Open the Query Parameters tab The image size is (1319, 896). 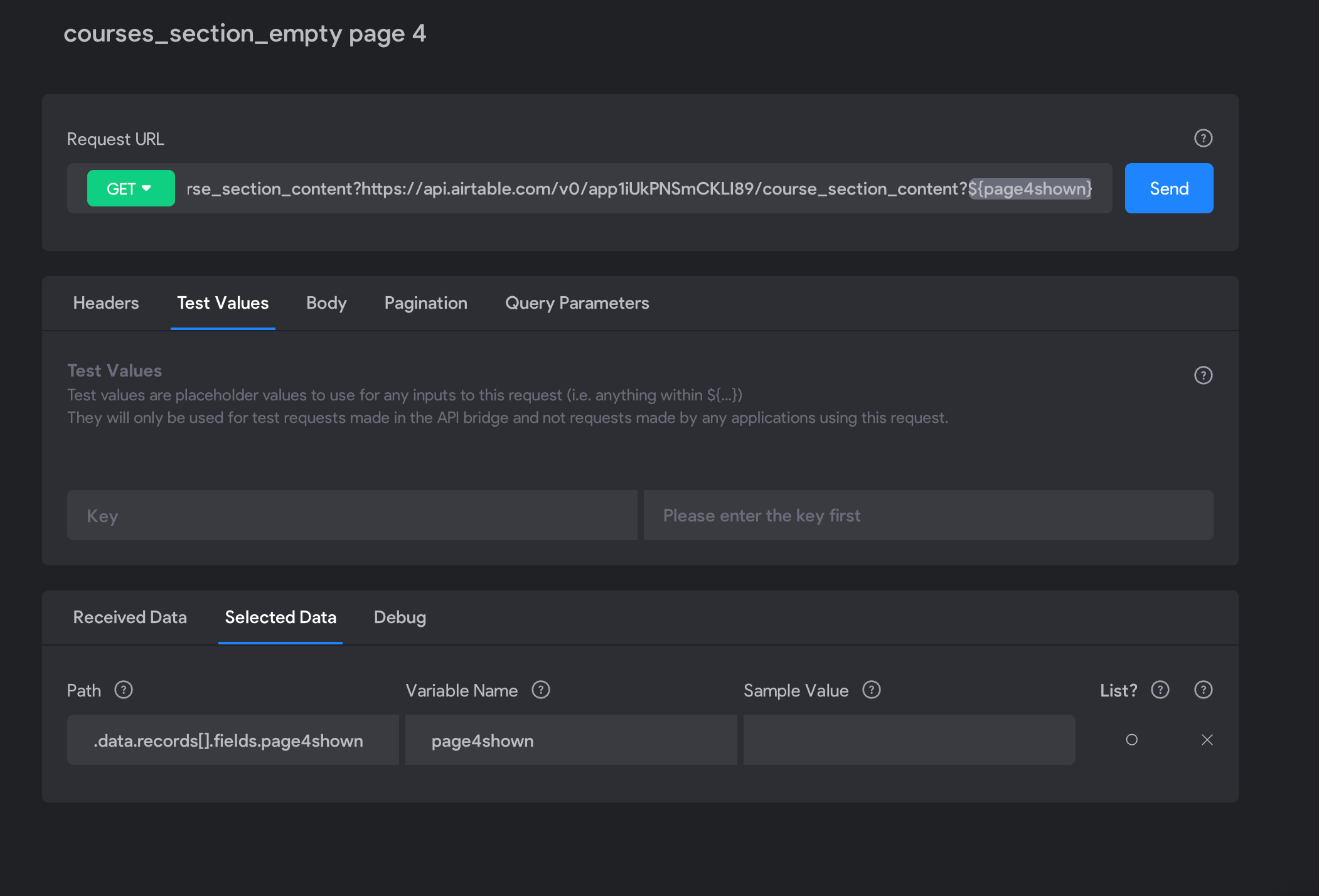click(577, 303)
